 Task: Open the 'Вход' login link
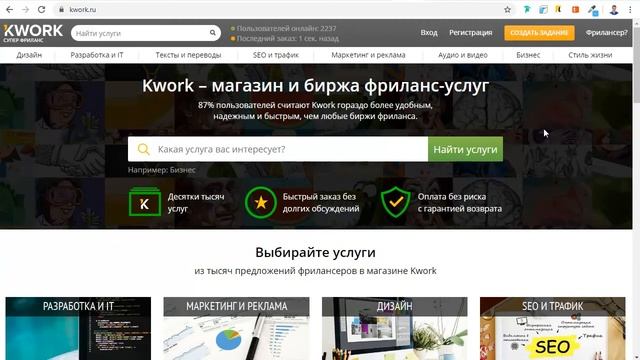pos(429,33)
